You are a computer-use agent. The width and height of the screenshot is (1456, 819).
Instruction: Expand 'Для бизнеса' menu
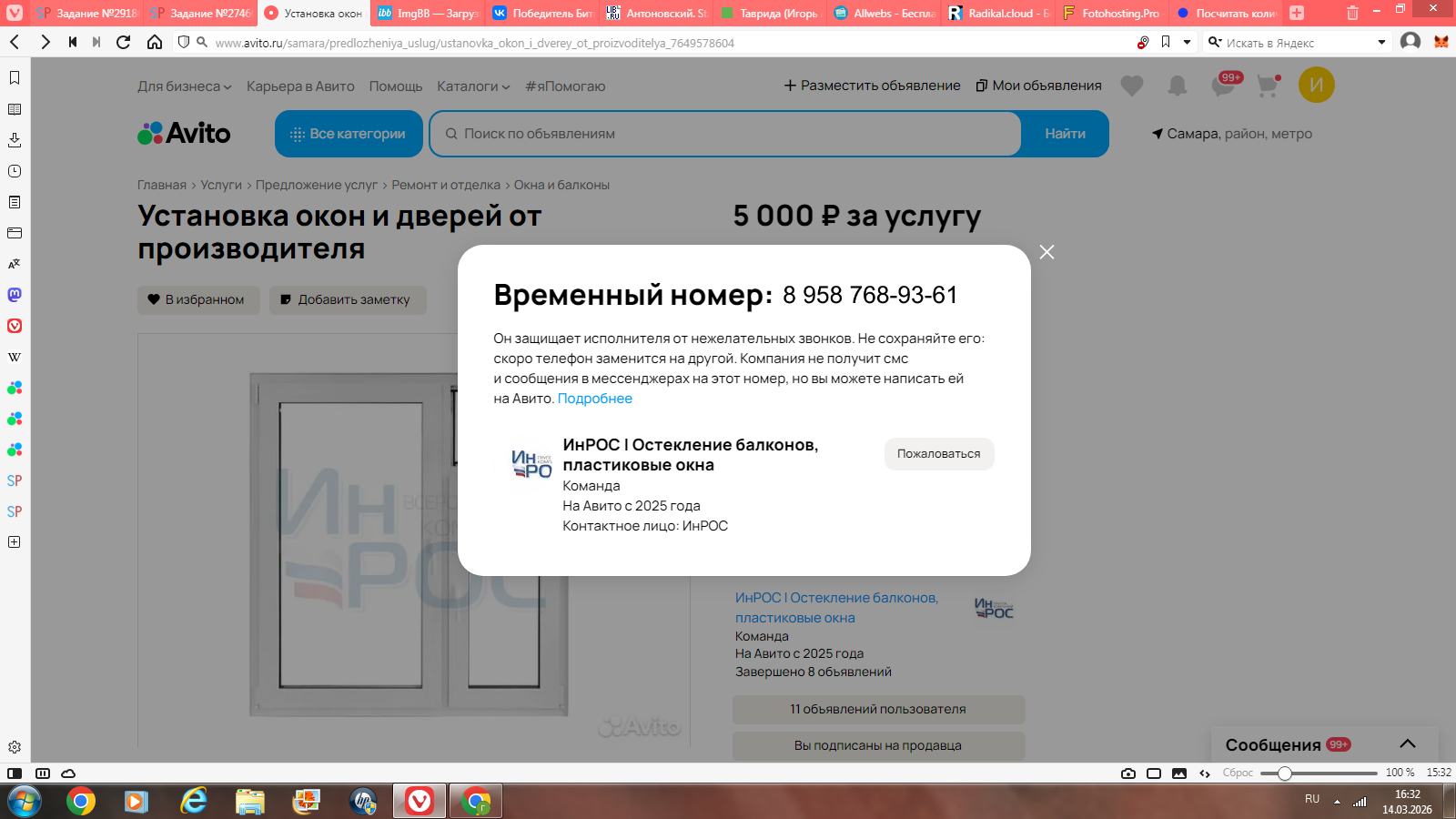click(x=185, y=86)
